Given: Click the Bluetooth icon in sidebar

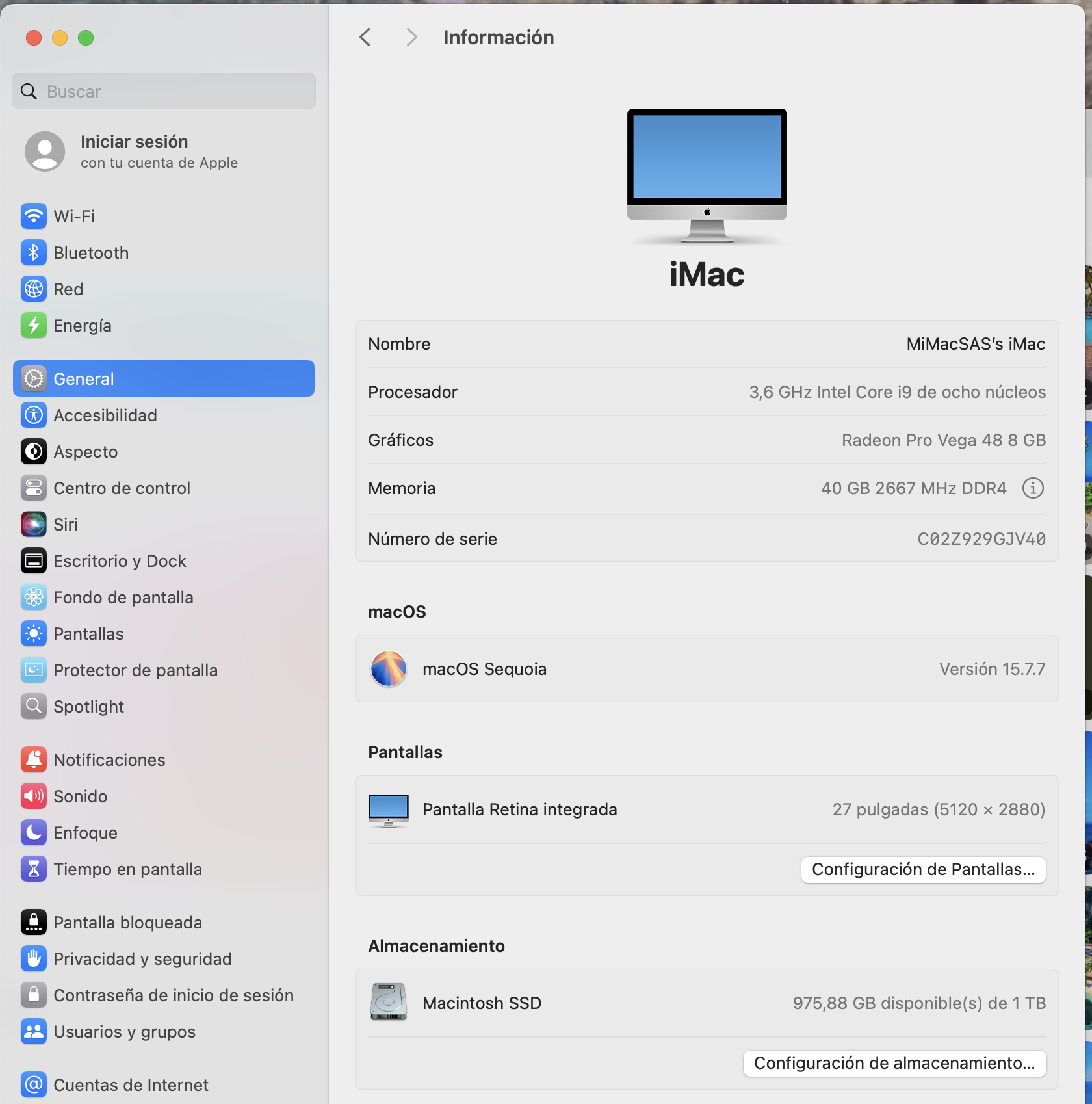Looking at the screenshot, I should [34, 253].
